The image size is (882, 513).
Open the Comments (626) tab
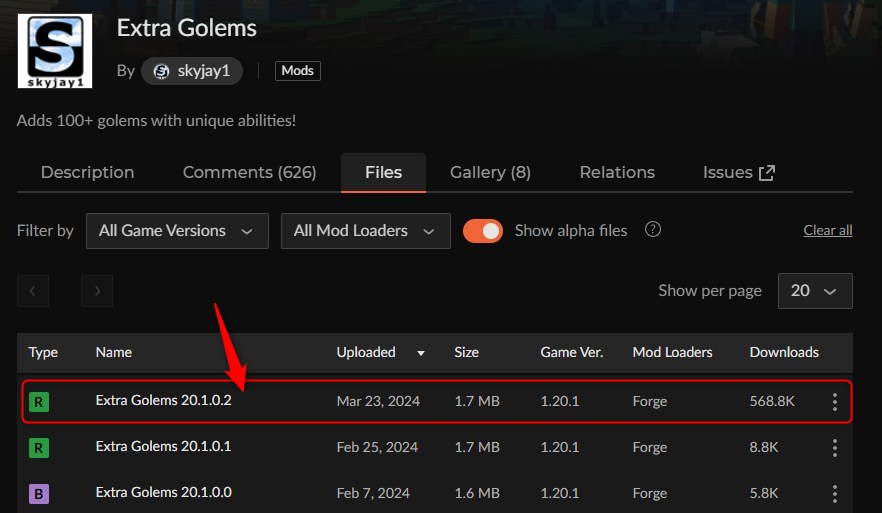click(249, 172)
